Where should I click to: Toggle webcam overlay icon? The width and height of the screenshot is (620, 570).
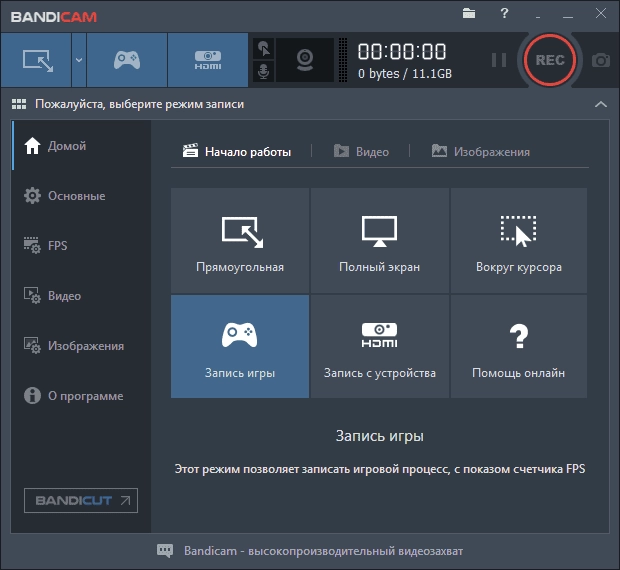tap(305, 60)
